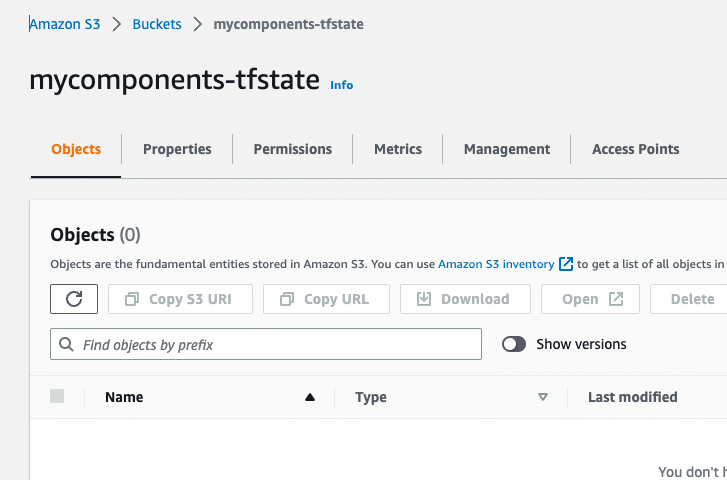
Task: Toggle the Show versions switch
Action: (x=514, y=344)
